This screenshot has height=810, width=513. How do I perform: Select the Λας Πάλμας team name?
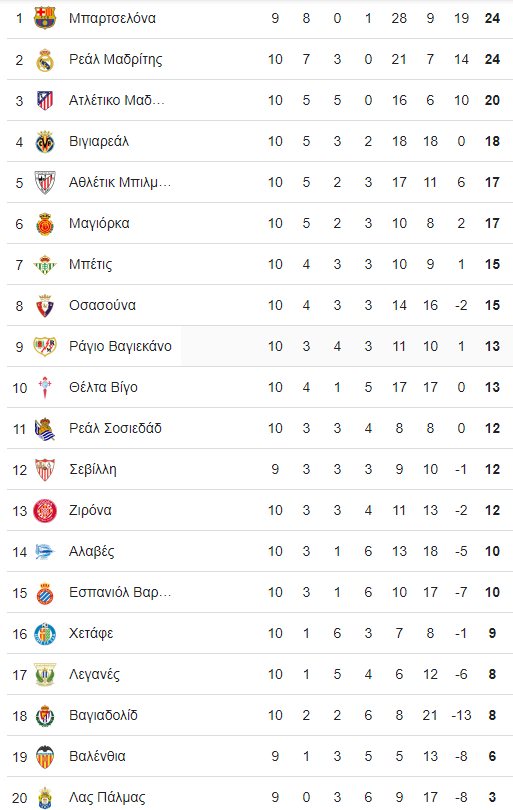[107, 798]
